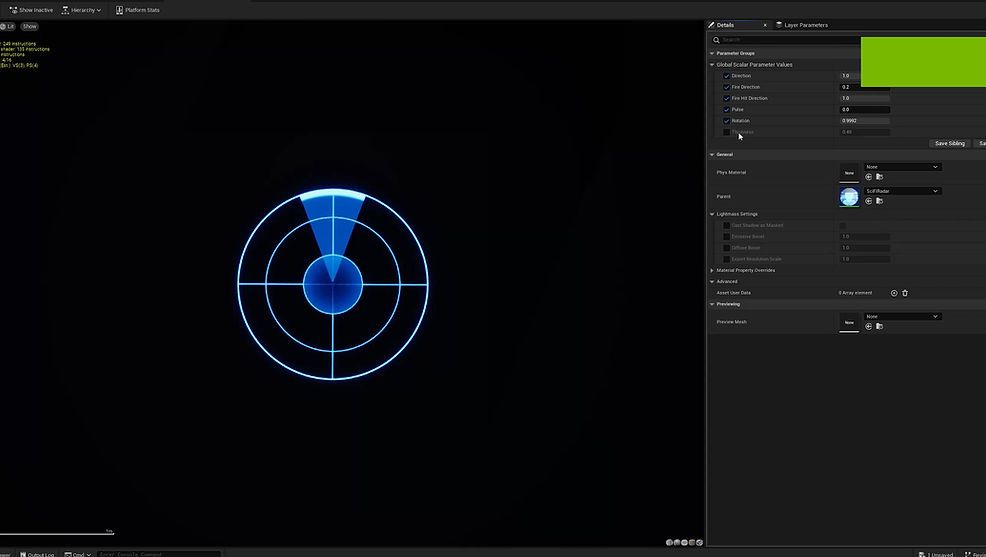Expand the Material Property Overrides section
Screen dimensions: 986x557
pos(712,270)
